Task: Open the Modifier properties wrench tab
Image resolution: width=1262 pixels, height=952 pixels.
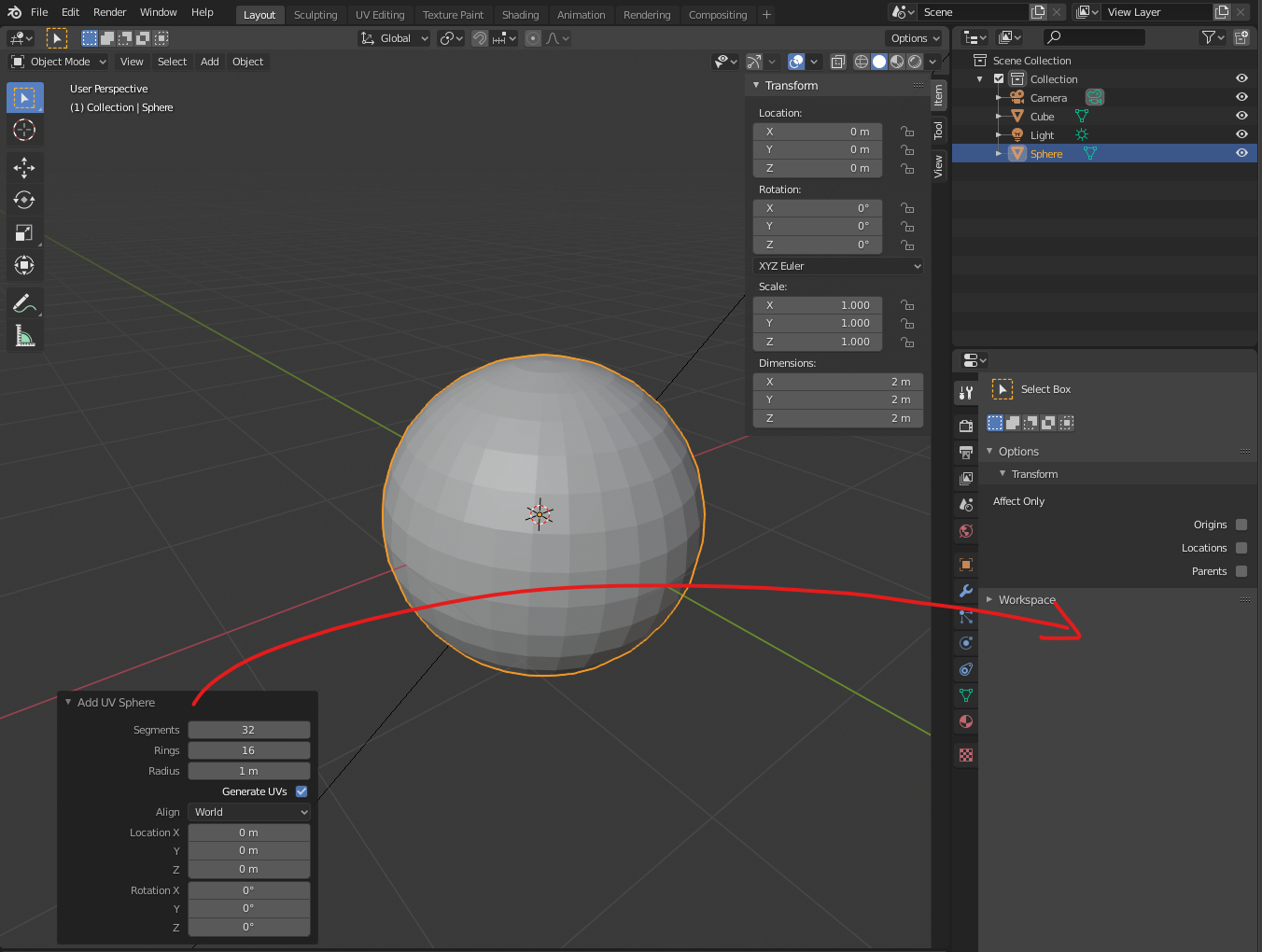Action: tap(966, 591)
